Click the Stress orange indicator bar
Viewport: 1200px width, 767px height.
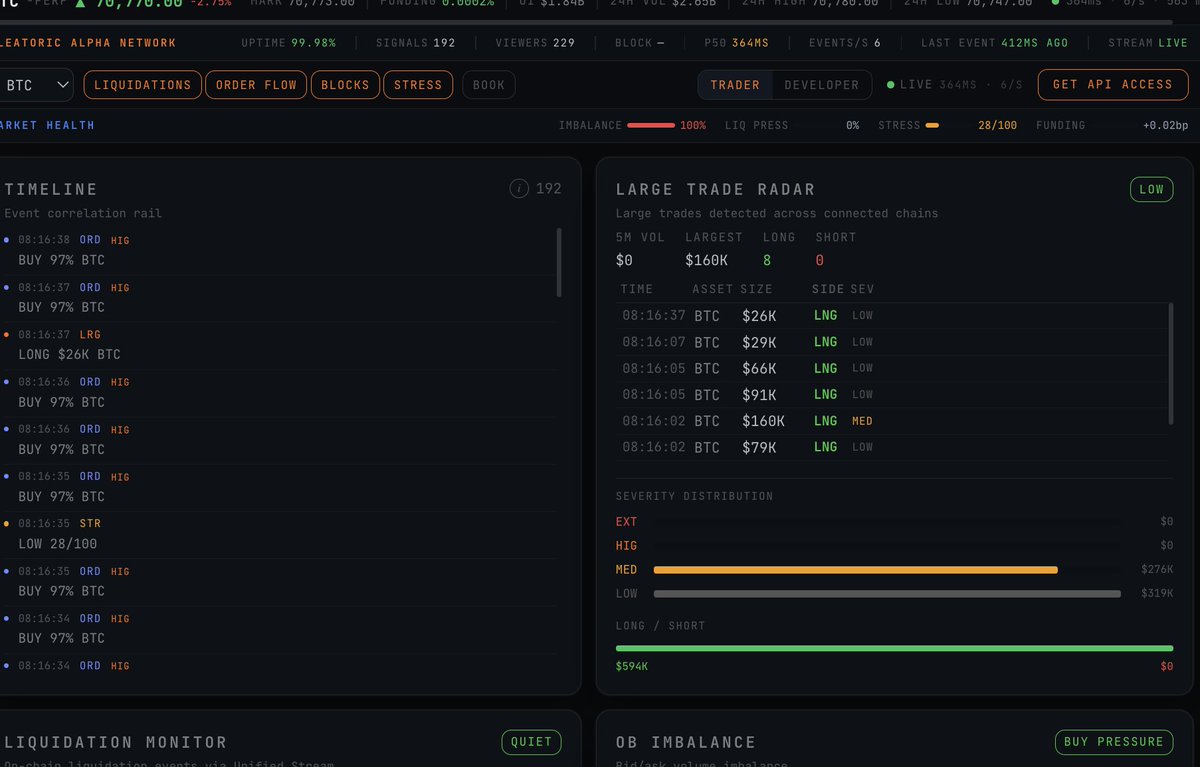coord(932,125)
